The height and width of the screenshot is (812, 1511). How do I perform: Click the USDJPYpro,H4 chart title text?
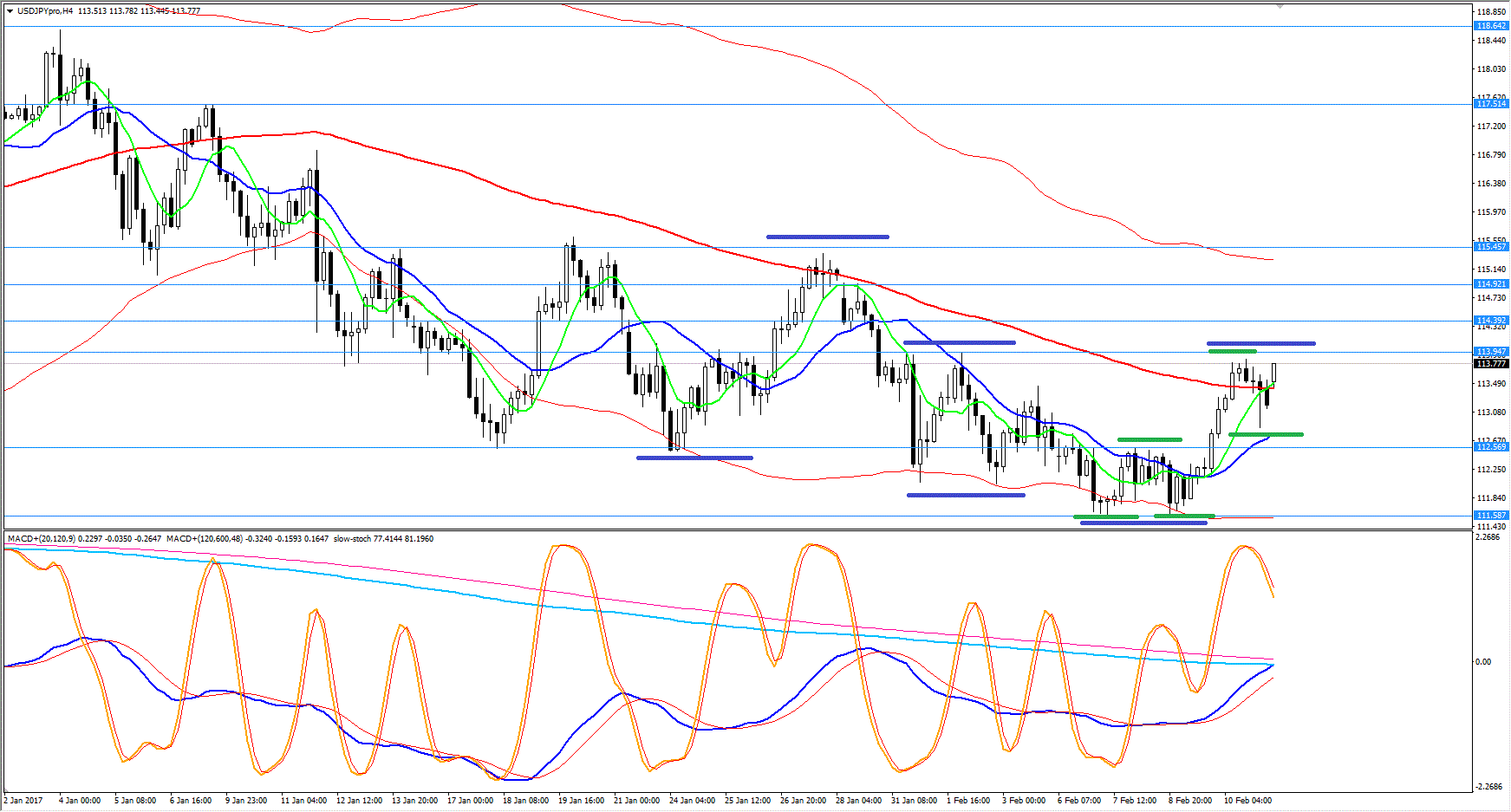pos(45,11)
